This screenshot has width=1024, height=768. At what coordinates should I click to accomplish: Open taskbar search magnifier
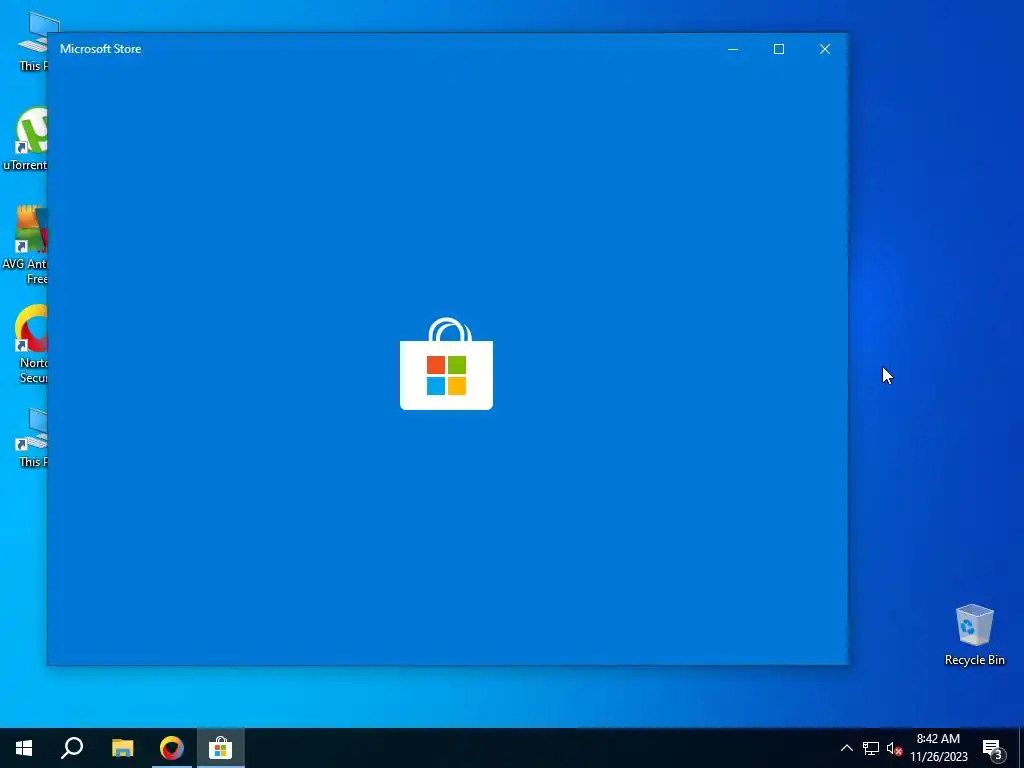(72, 748)
